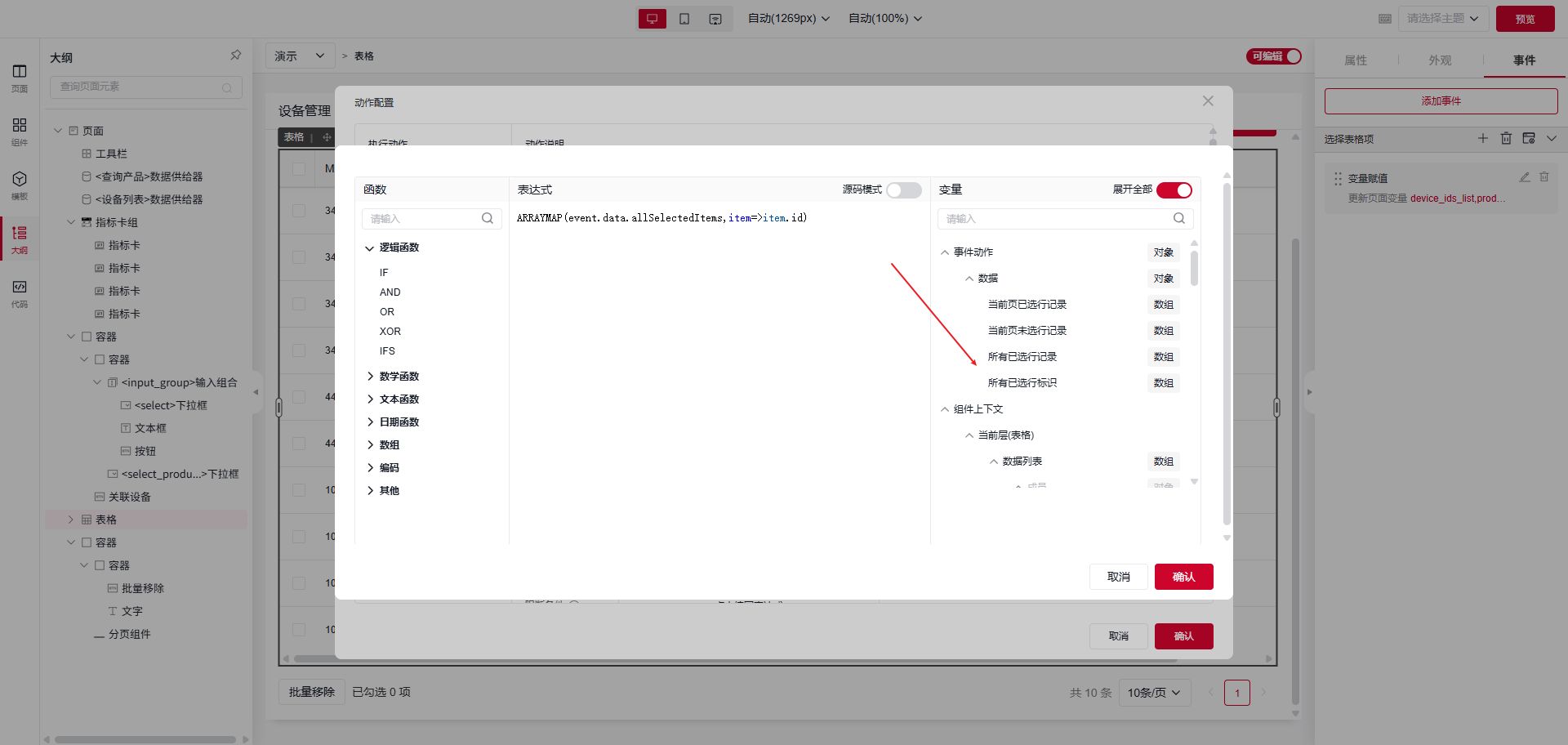The height and width of the screenshot is (745, 1568).
Task: Open the 代码 code sidebar panel
Action: tap(20, 292)
